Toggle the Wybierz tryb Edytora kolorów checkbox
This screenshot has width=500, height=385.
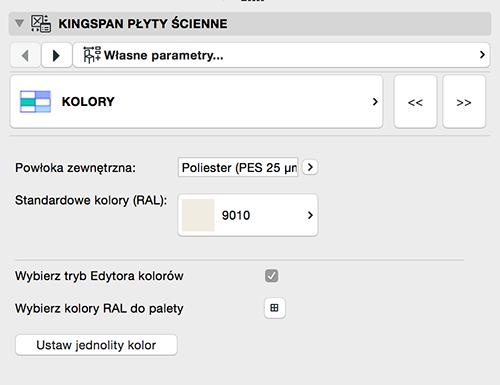point(271,276)
